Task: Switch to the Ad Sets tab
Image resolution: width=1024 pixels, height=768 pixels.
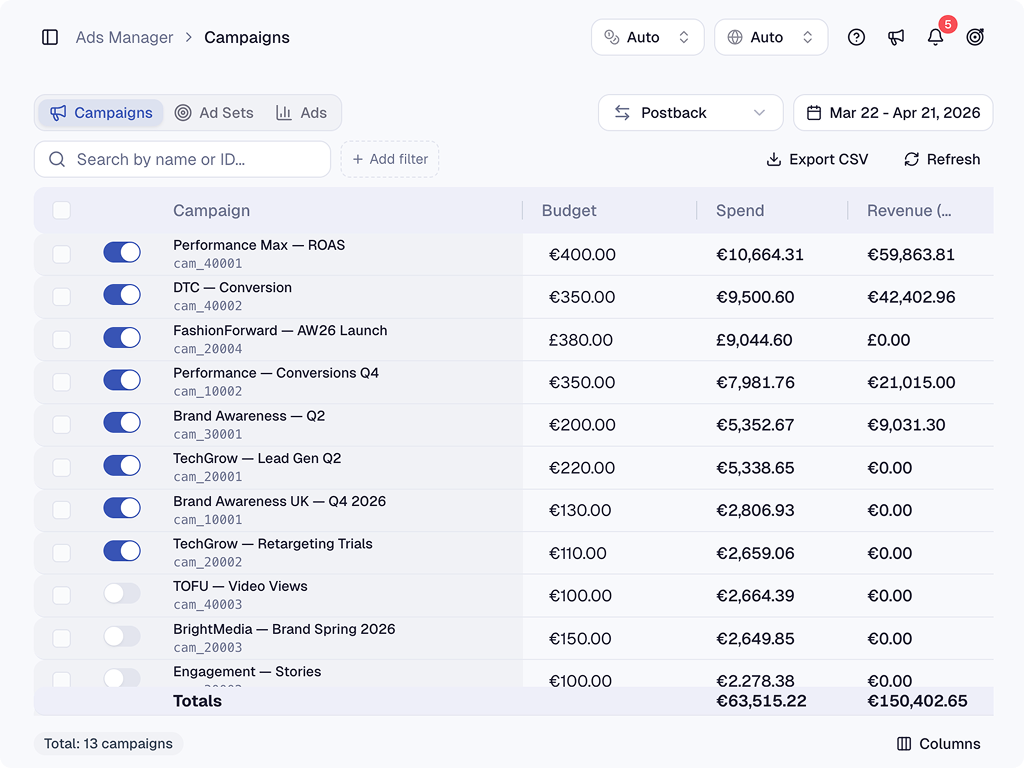Action: (x=214, y=113)
